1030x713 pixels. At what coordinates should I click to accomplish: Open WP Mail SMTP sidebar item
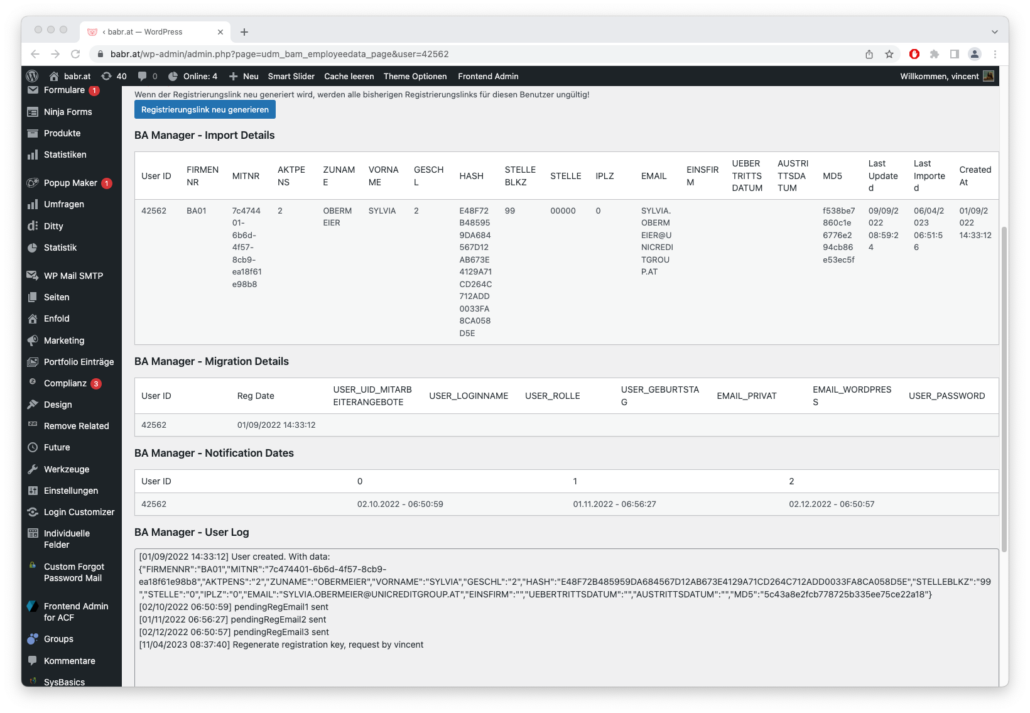click(73, 276)
